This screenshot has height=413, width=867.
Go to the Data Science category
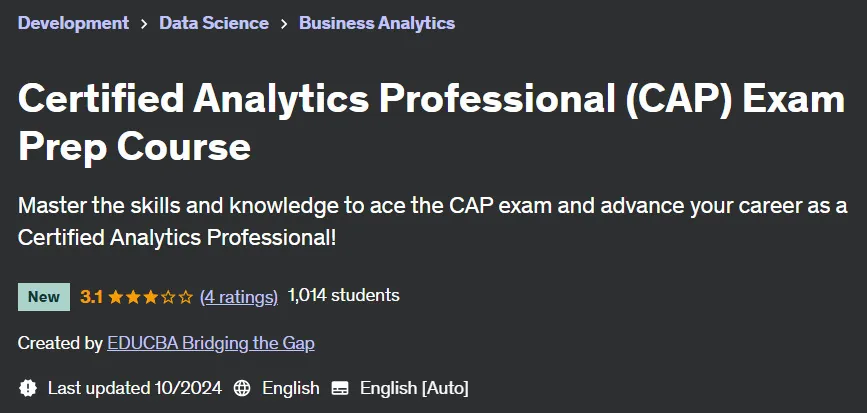tap(214, 23)
